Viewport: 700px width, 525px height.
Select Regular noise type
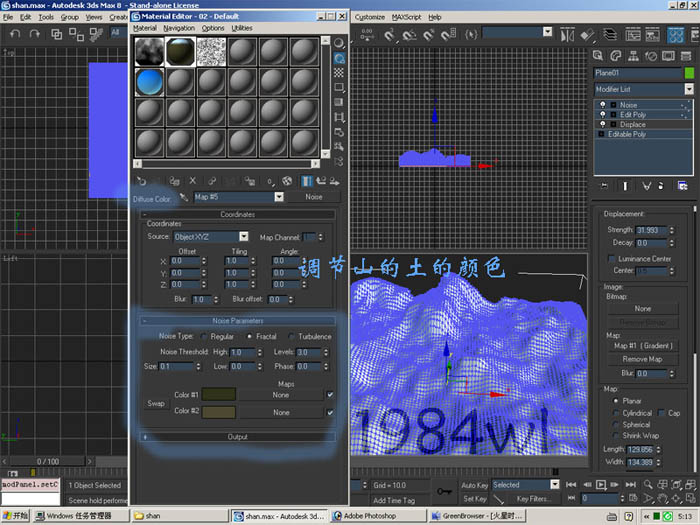pos(204,336)
